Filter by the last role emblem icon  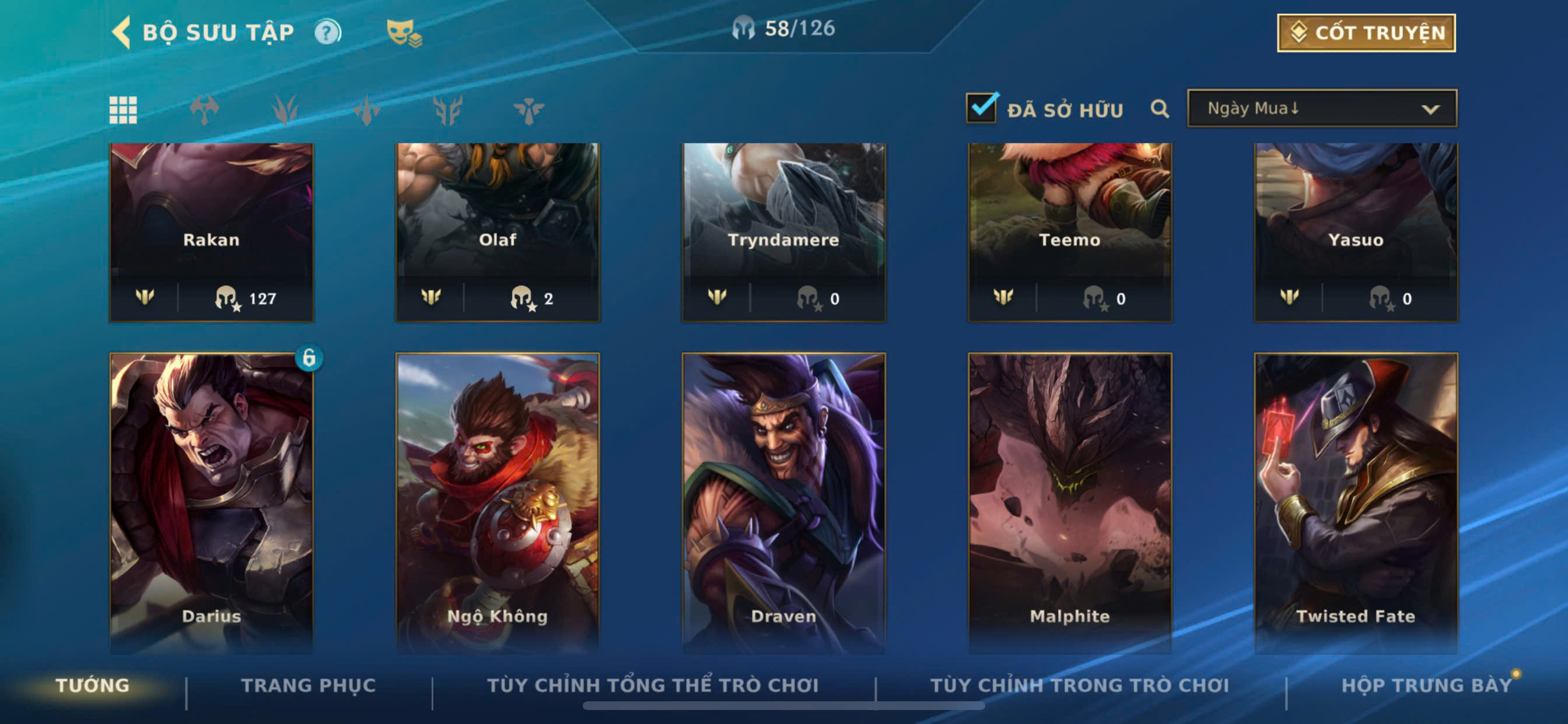tap(528, 110)
